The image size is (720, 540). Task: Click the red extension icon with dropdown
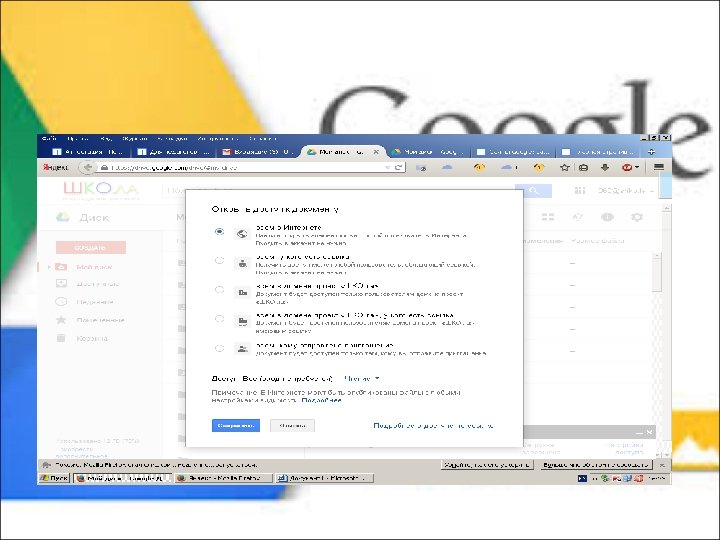tap(630, 168)
